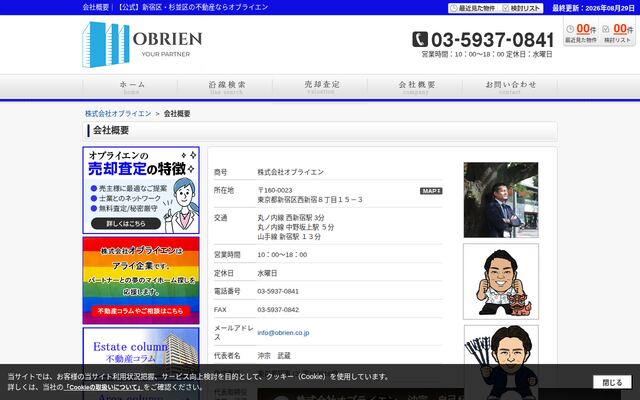The image size is (640, 400).
Task: Click 最終更新 date in top bar
Action: point(593,8)
